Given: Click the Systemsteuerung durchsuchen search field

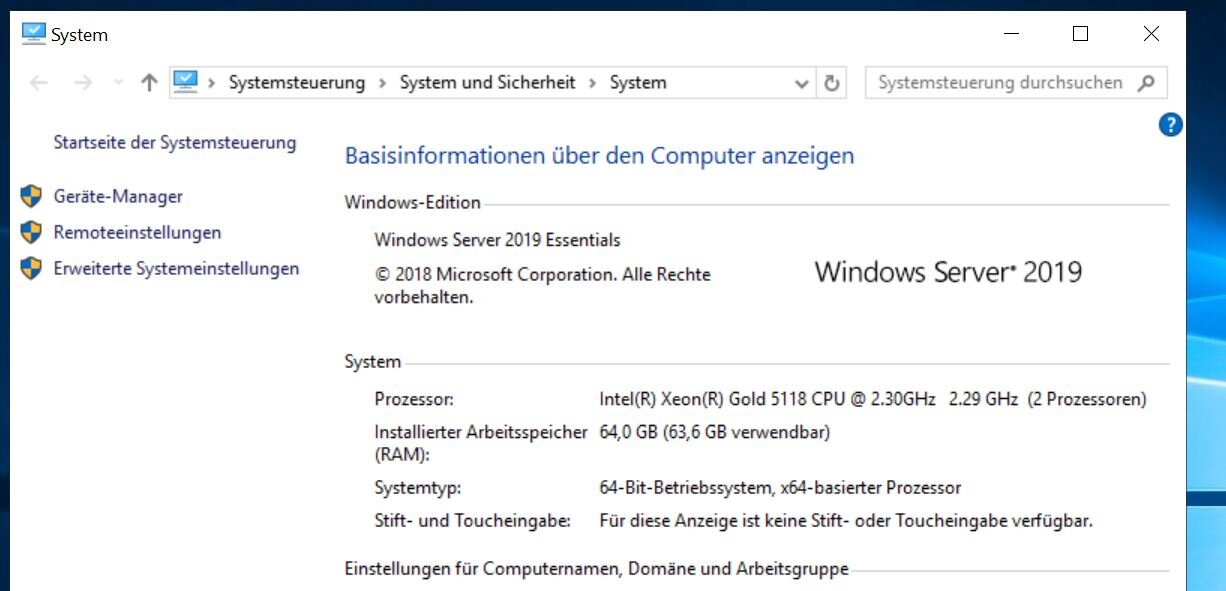Looking at the screenshot, I should pyautogui.click(x=1001, y=83).
